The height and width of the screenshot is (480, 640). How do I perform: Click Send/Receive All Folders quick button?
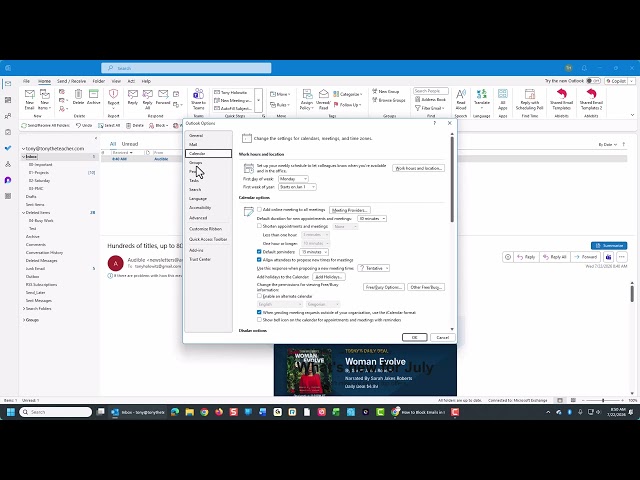pos(45,125)
